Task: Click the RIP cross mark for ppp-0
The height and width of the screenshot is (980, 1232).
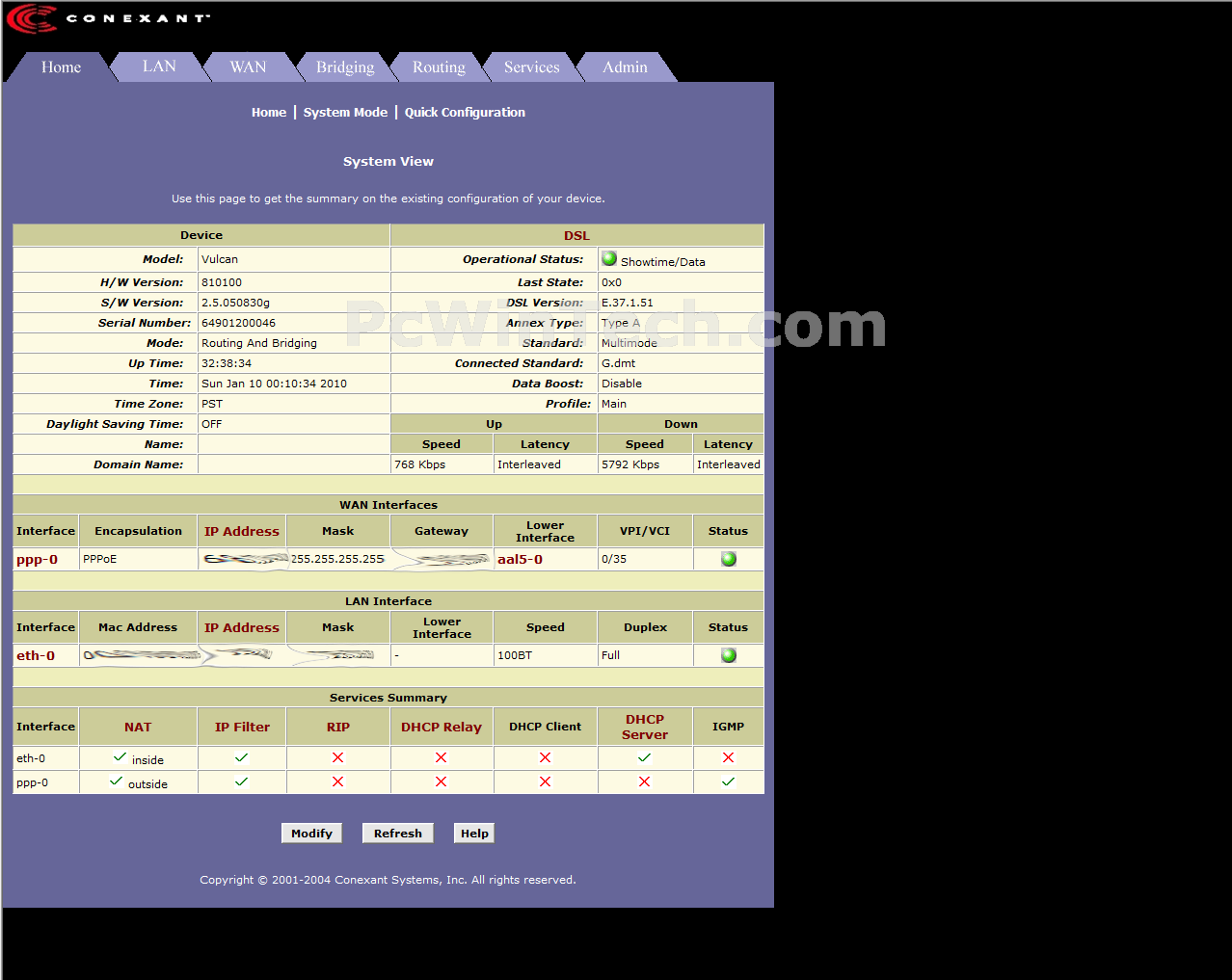Action: [x=337, y=781]
